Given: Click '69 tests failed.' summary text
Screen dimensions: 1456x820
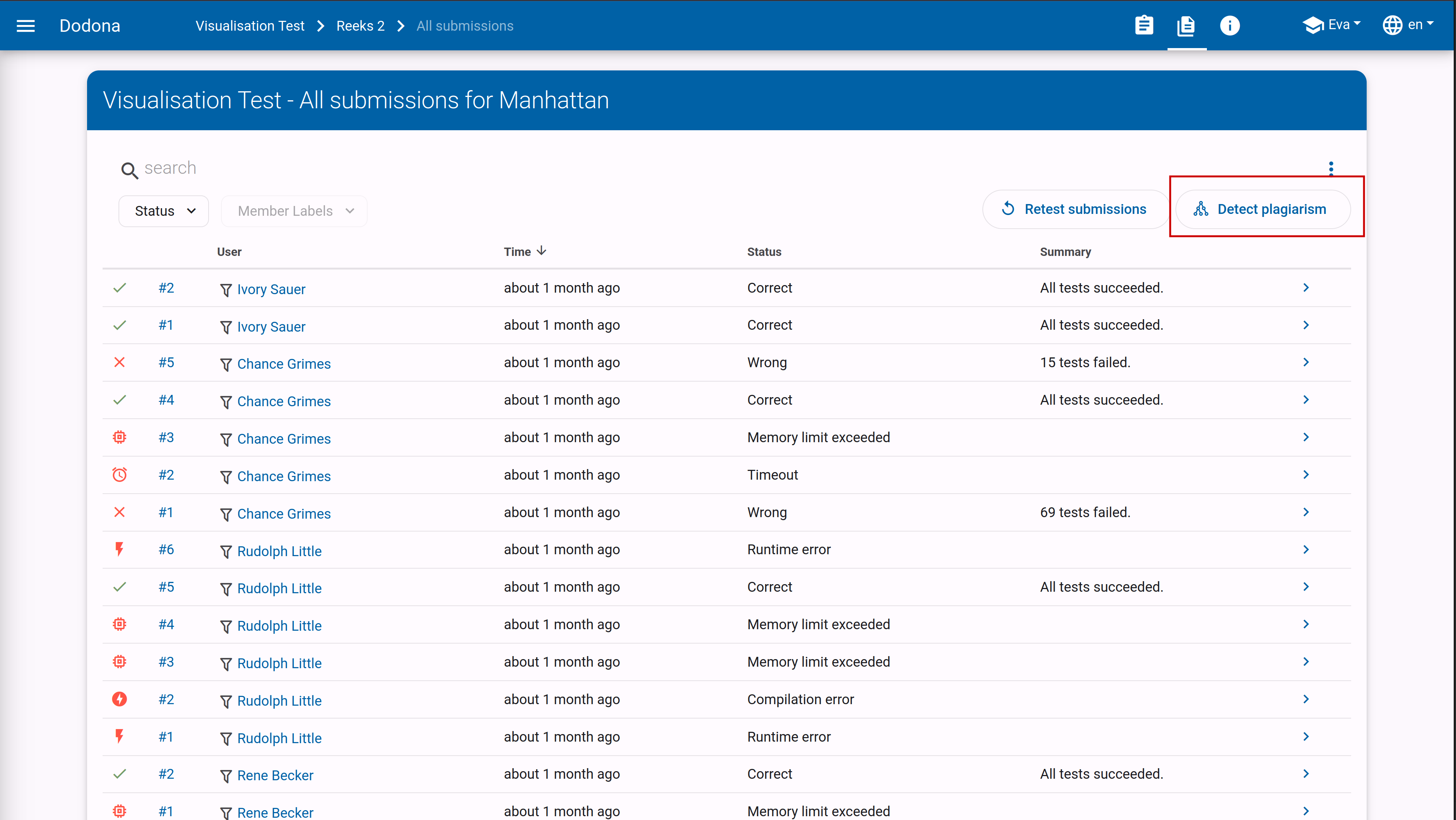Looking at the screenshot, I should pyautogui.click(x=1085, y=512).
